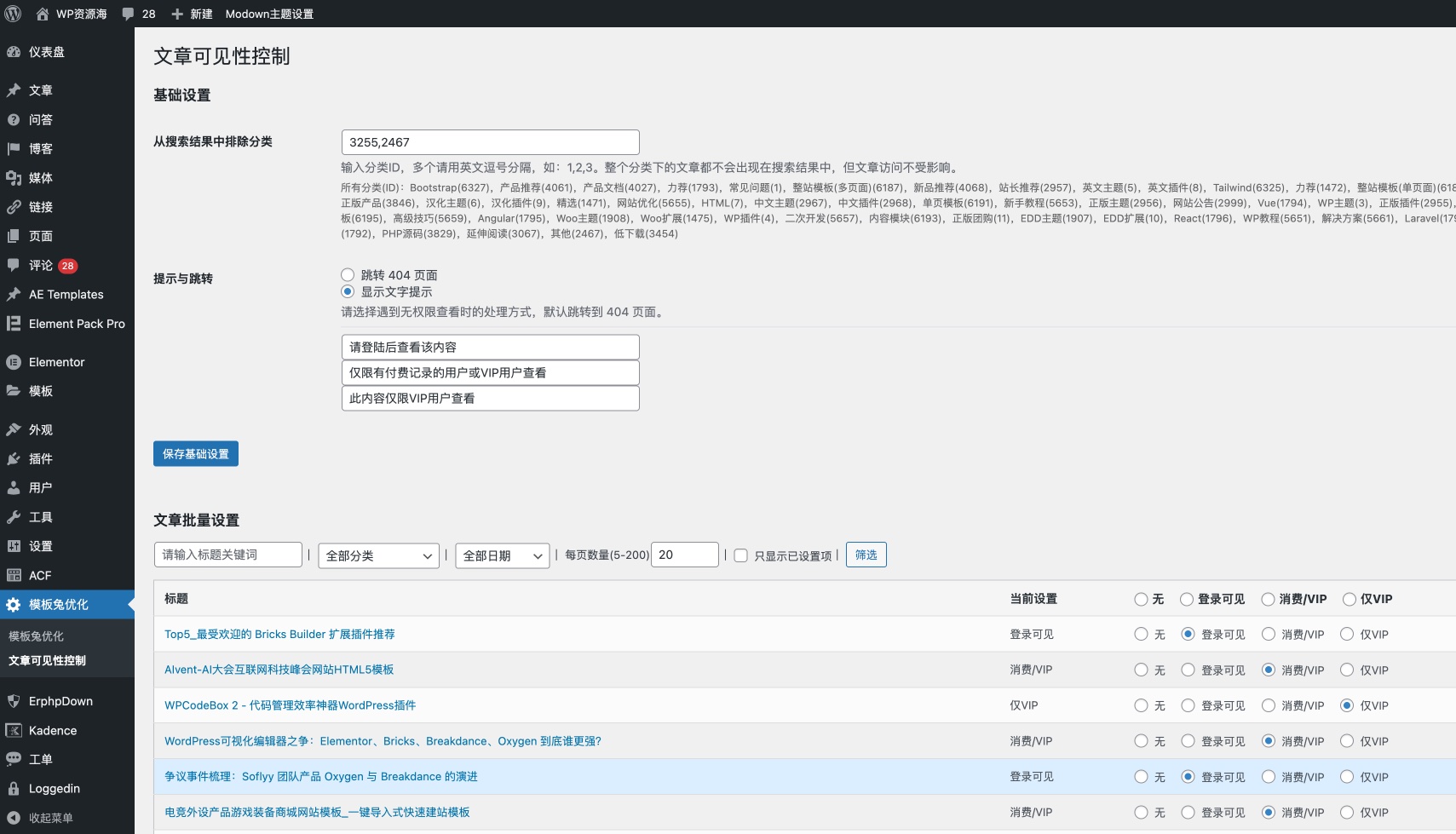Click the ErphpDown shield icon
Image resolution: width=1456 pixels, height=834 pixels.
pos(14,701)
